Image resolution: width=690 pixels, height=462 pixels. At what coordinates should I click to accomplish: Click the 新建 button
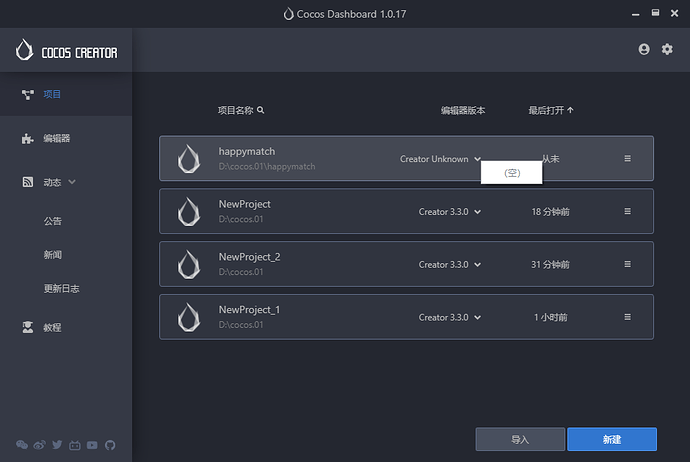click(x=612, y=439)
